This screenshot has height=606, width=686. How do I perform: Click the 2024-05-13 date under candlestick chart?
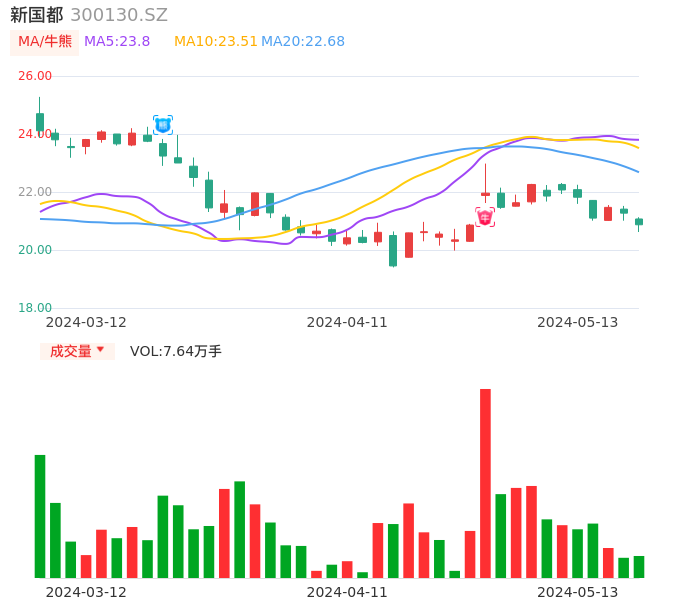578,322
